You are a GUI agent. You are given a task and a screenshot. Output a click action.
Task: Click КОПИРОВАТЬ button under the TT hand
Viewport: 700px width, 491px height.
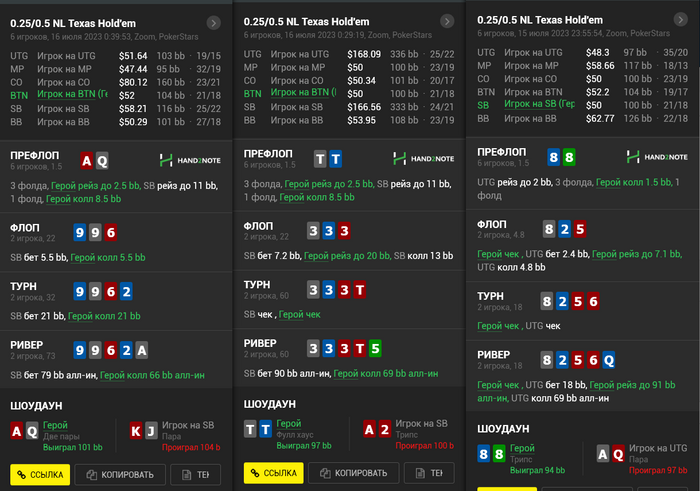tap(354, 473)
